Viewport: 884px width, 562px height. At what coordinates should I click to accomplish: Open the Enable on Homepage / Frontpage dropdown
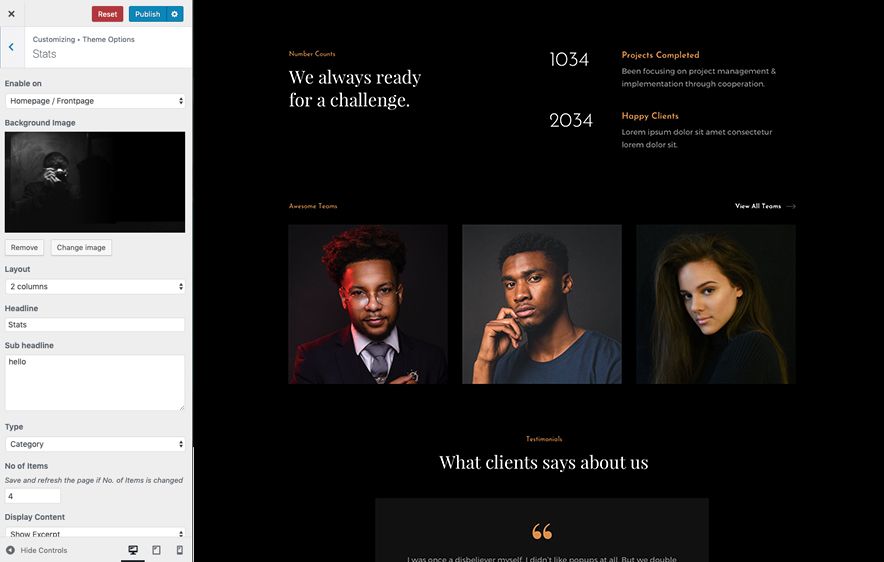tap(95, 101)
